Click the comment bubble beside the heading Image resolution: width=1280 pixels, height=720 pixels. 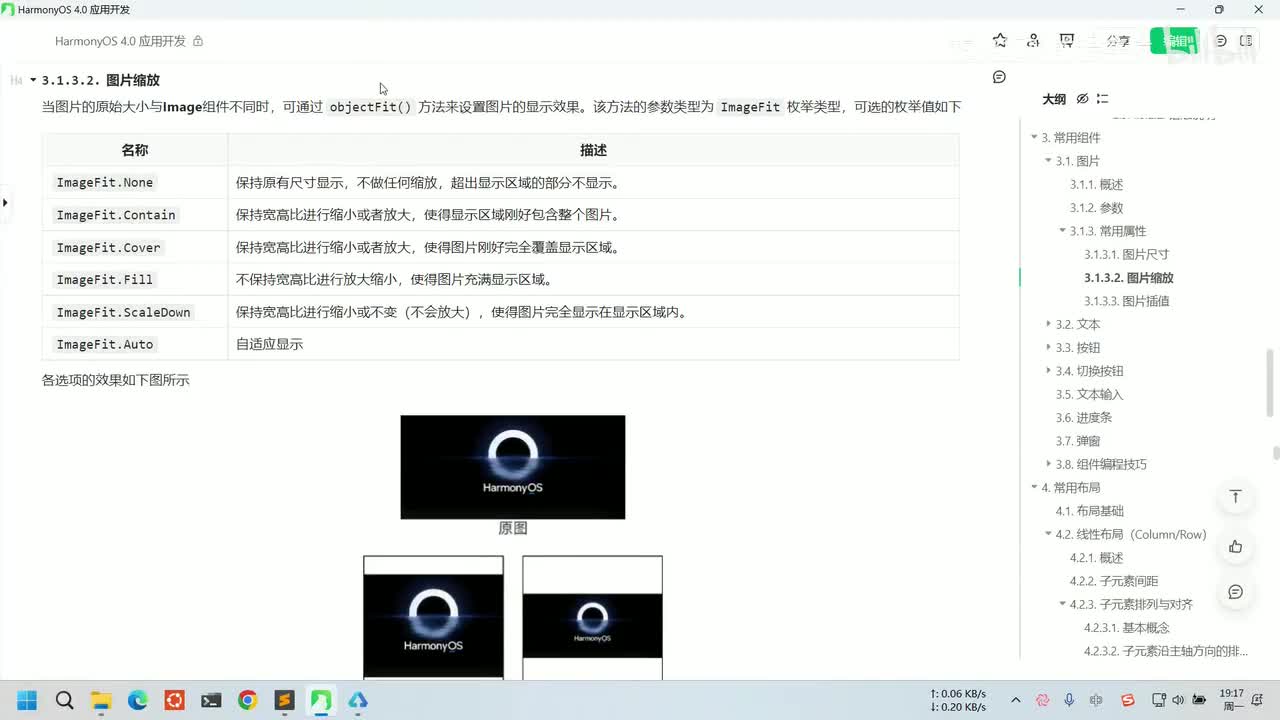[999, 77]
